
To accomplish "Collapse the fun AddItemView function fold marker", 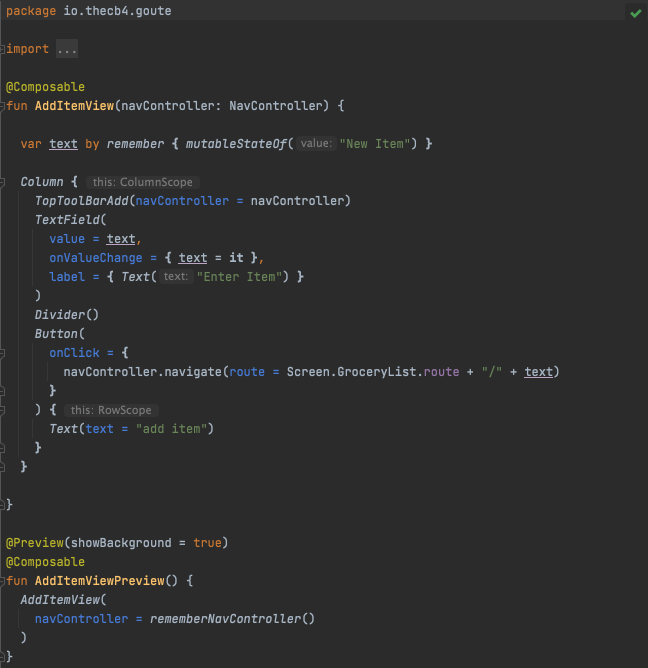I will 2,106.
